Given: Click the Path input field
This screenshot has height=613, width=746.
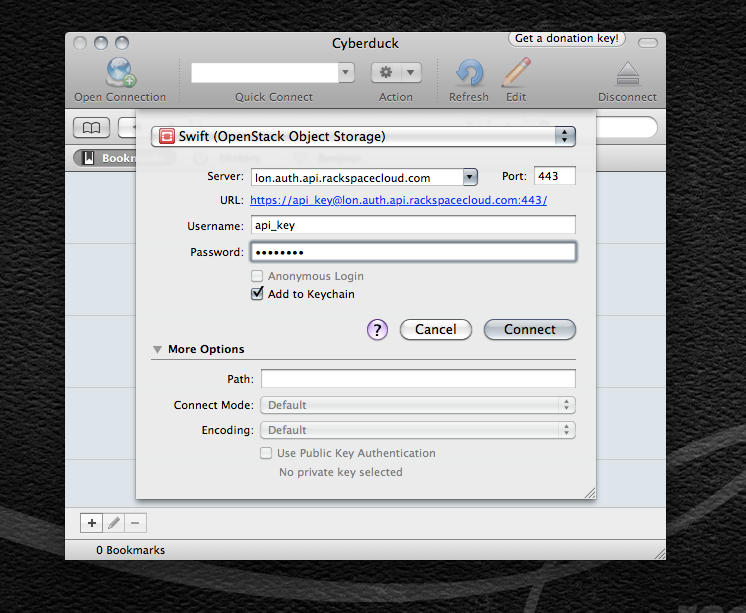Looking at the screenshot, I should [x=418, y=379].
